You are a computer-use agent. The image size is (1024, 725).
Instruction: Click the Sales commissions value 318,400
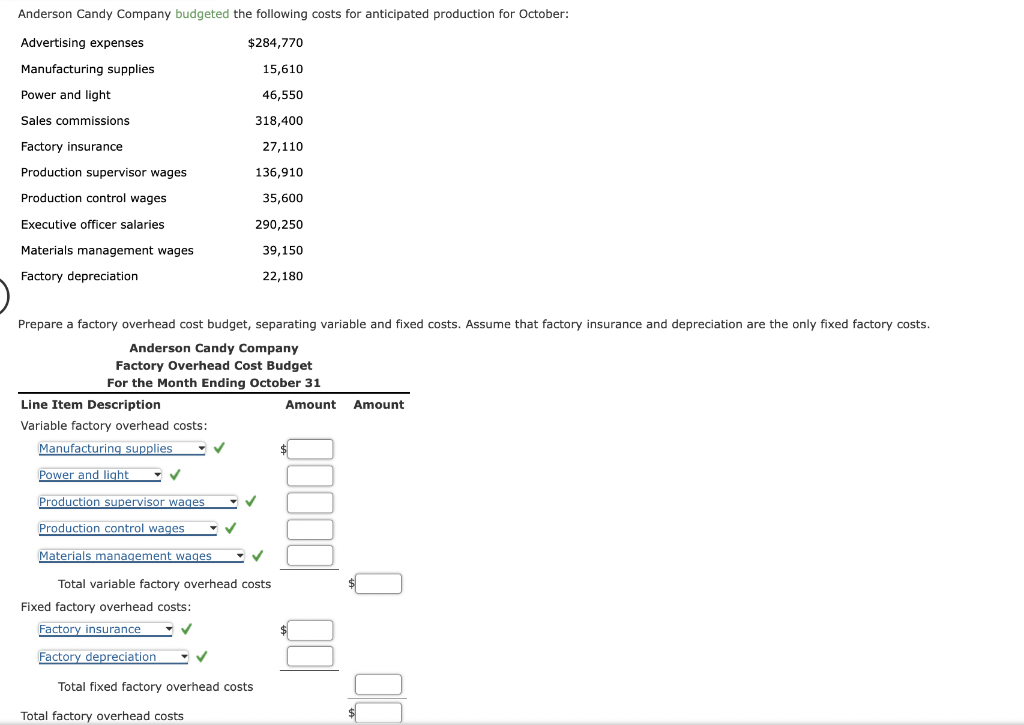tap(280, 121)
